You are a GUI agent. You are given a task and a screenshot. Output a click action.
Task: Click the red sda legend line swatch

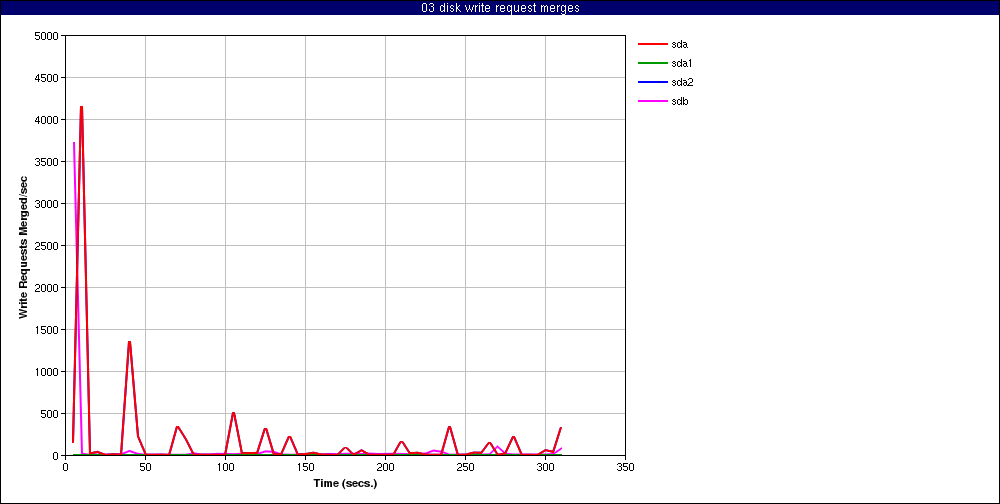coord(652,44)
